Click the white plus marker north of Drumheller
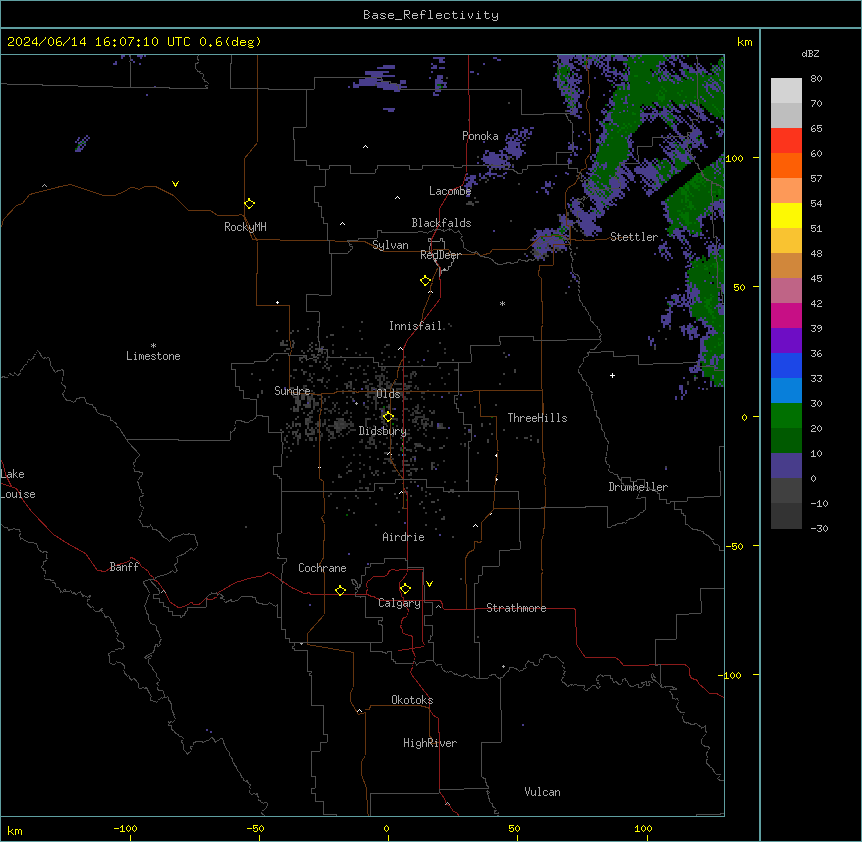This screenshot has height=842, width=862. click(x=612, y=375)
